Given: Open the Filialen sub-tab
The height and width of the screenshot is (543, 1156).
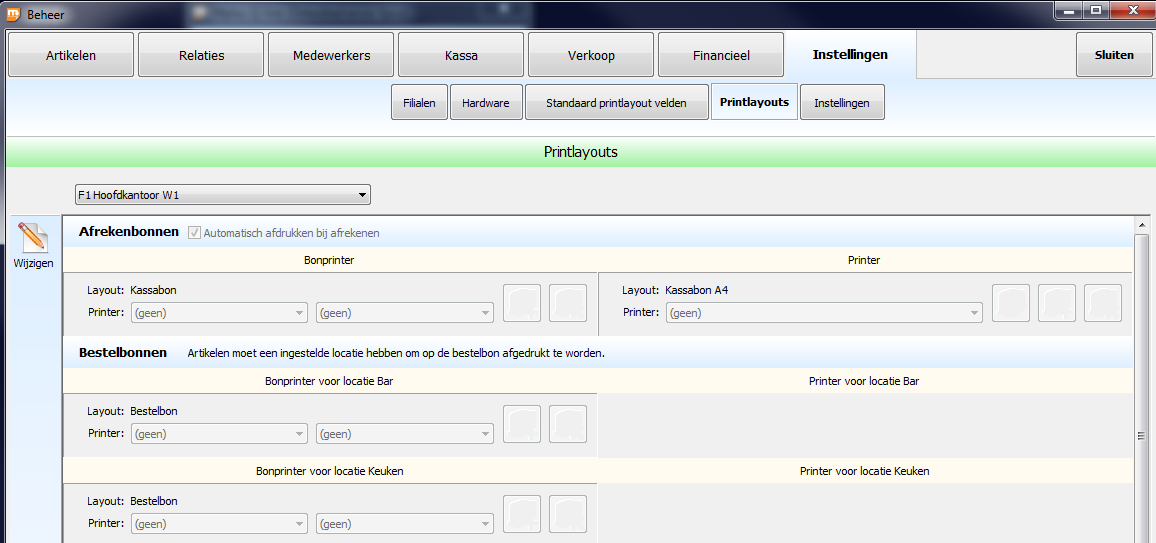Looking at the screenshot, I should point(419,102).
